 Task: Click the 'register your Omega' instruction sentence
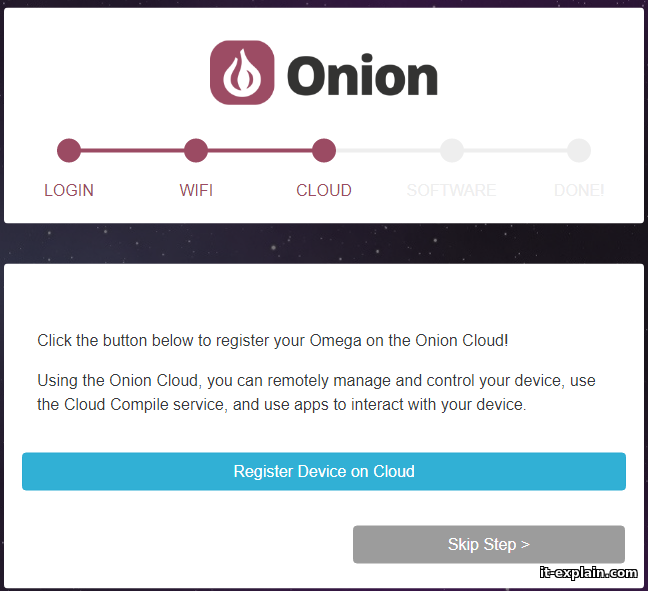273,340
